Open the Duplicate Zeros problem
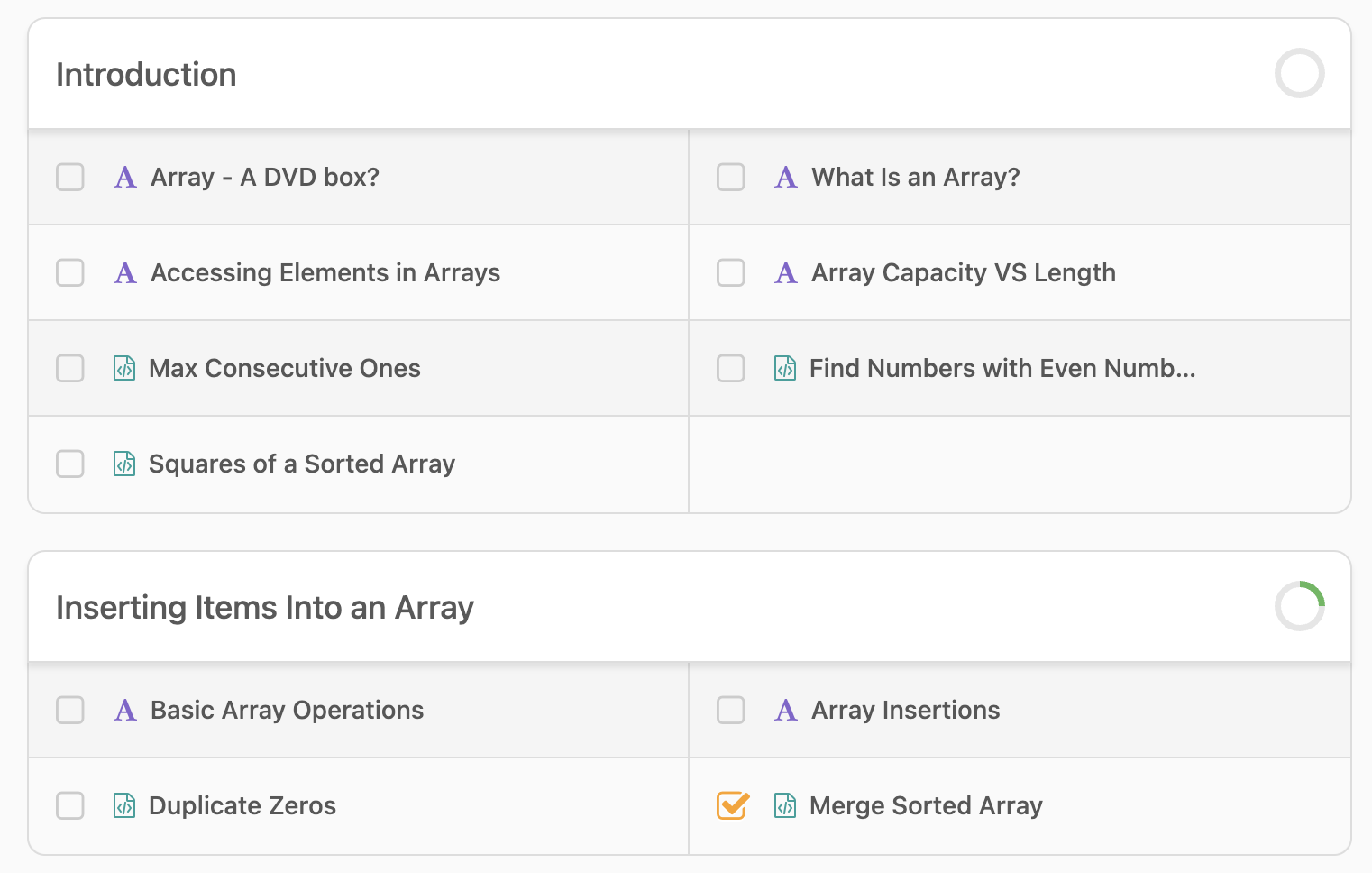This screenshot has width=1372, height=873. click(x=242, y=805)
